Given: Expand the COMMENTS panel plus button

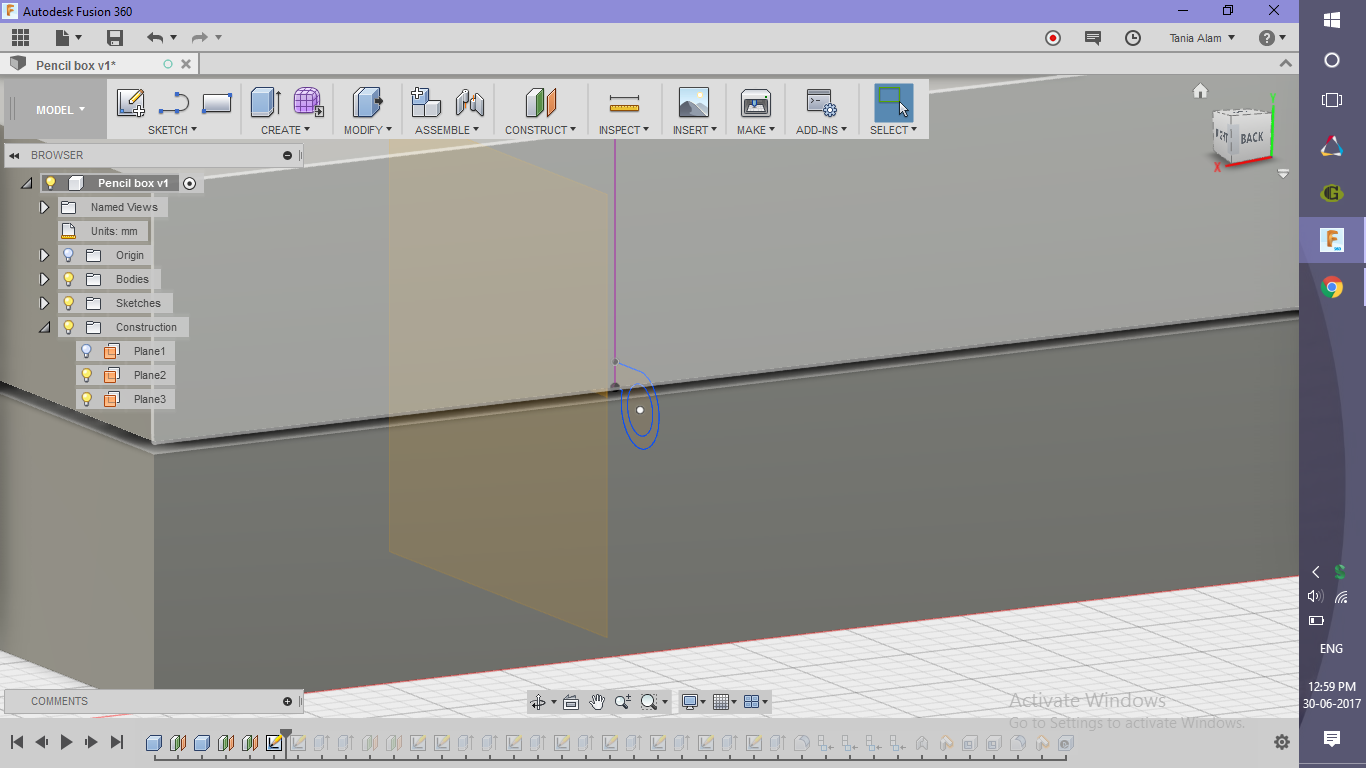Looking at the screenshot, I should coord(287,701).
